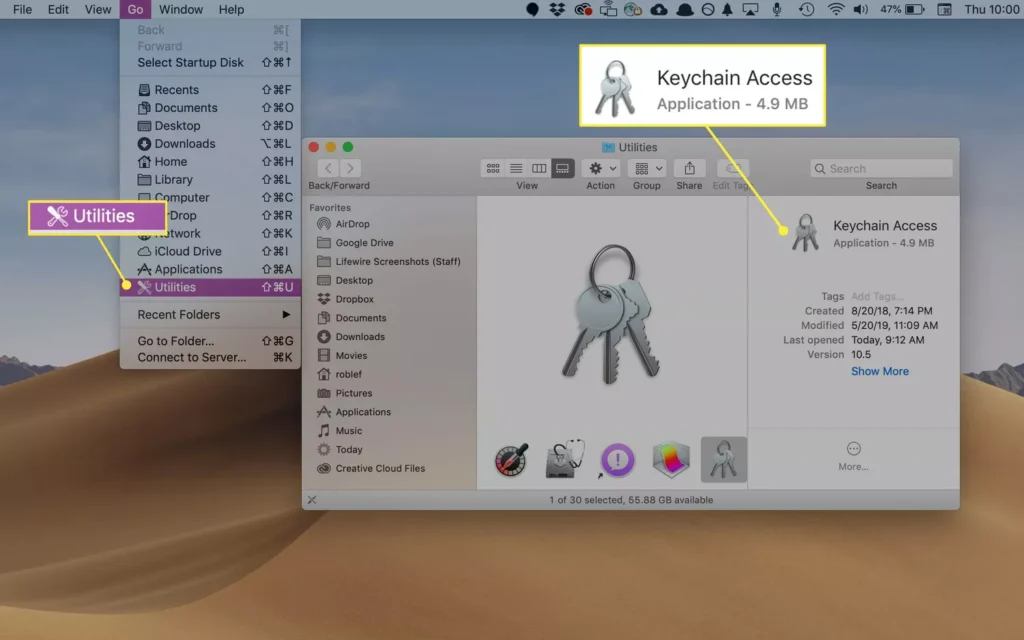Viewport: 1024px width, 640px height.
Task: Open the Action gear dropdown
Action: tap(600, 168)
